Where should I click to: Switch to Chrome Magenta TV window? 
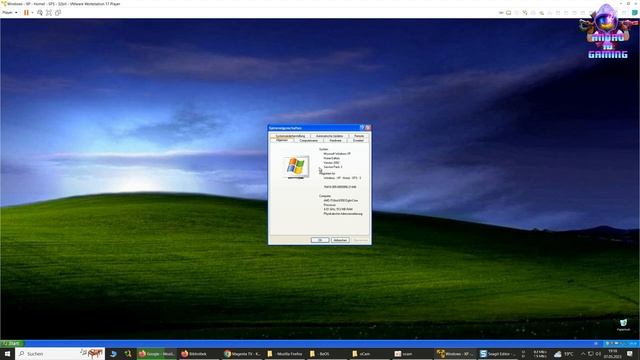click(x=242, y=353)
